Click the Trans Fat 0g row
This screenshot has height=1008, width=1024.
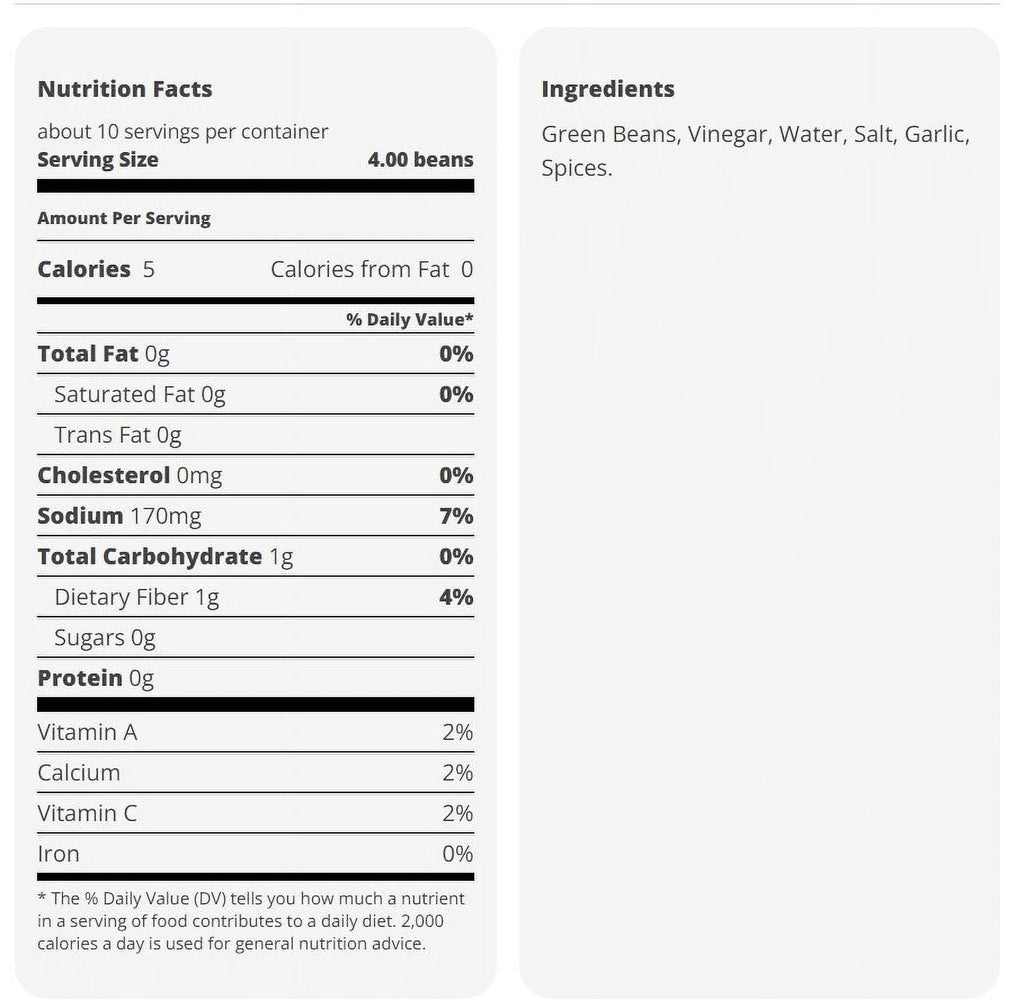pyautogui.click(x=255, y=435)
